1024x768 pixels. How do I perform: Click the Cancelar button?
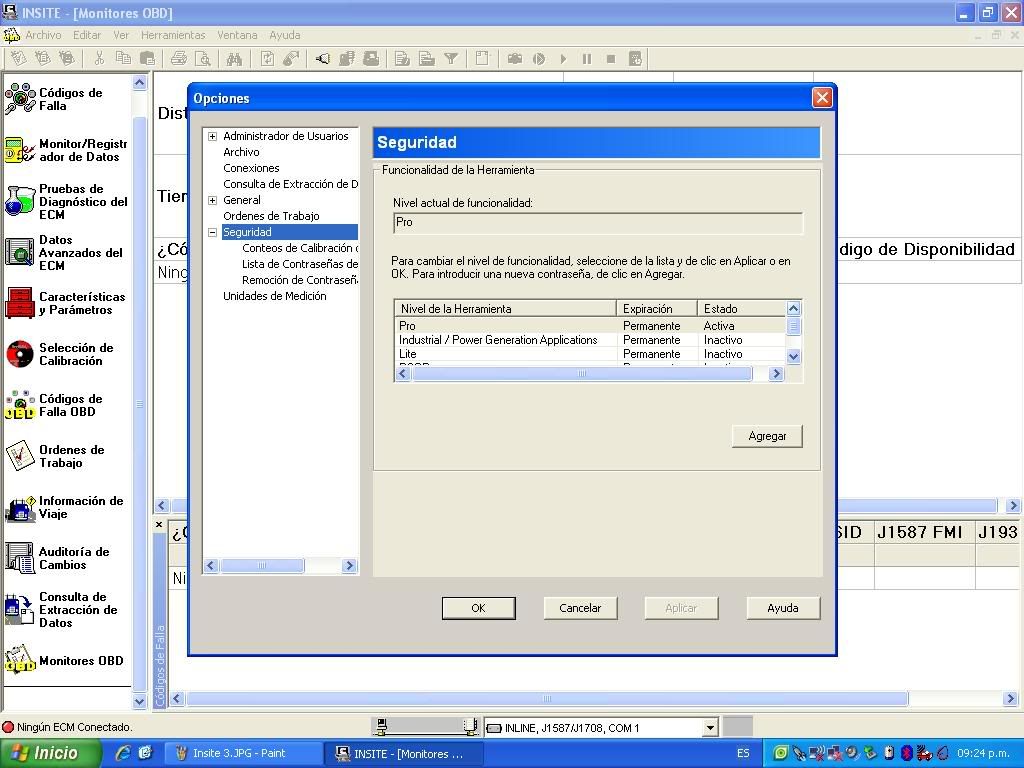(x=580, y=608)
